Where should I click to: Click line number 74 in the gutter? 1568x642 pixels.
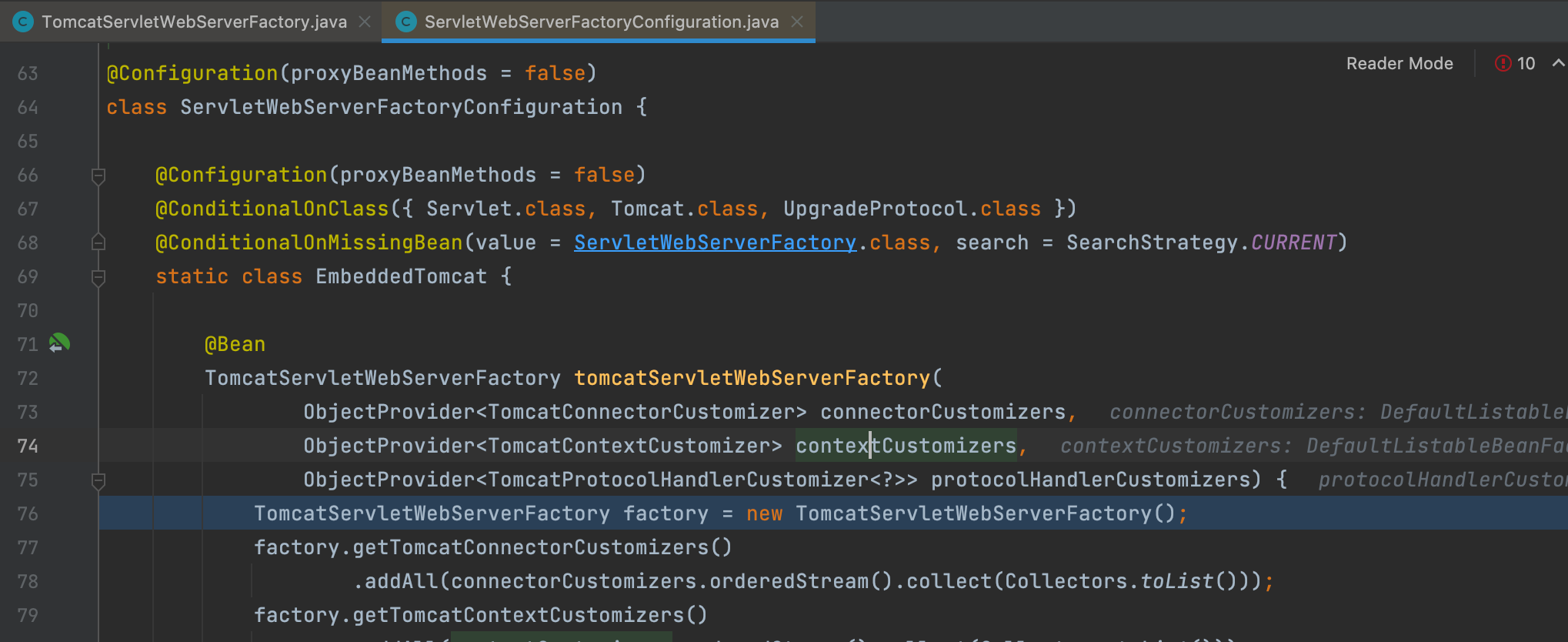(x=28, y=446)
